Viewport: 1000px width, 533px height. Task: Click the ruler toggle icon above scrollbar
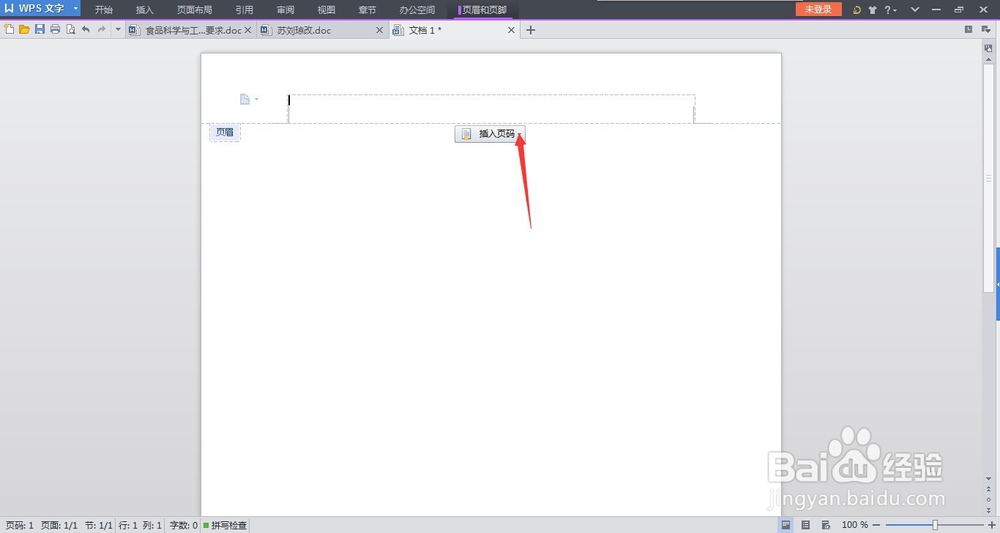coord(989,48)
